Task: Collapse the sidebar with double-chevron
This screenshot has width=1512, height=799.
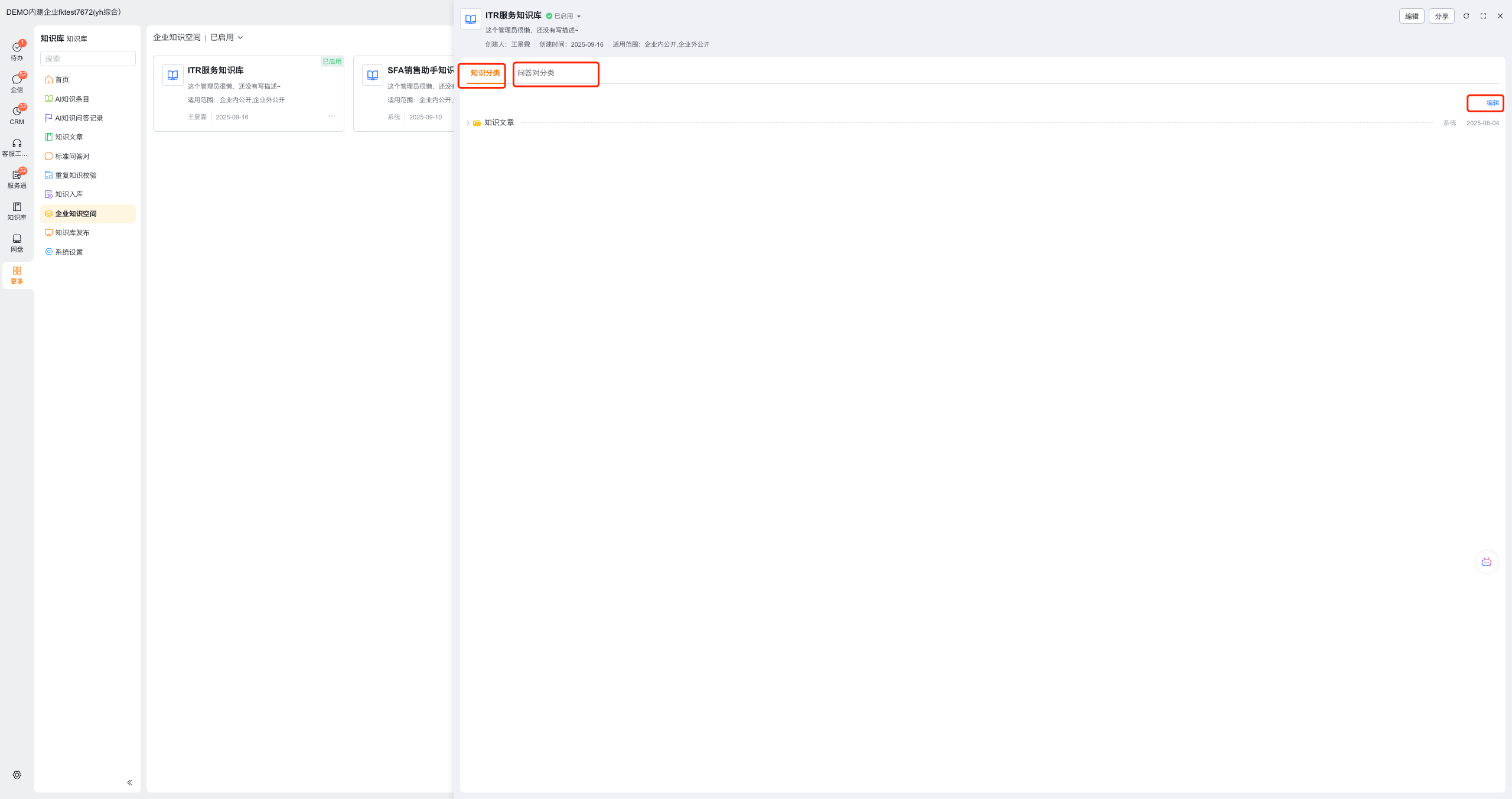Action: tap(129, 782)
